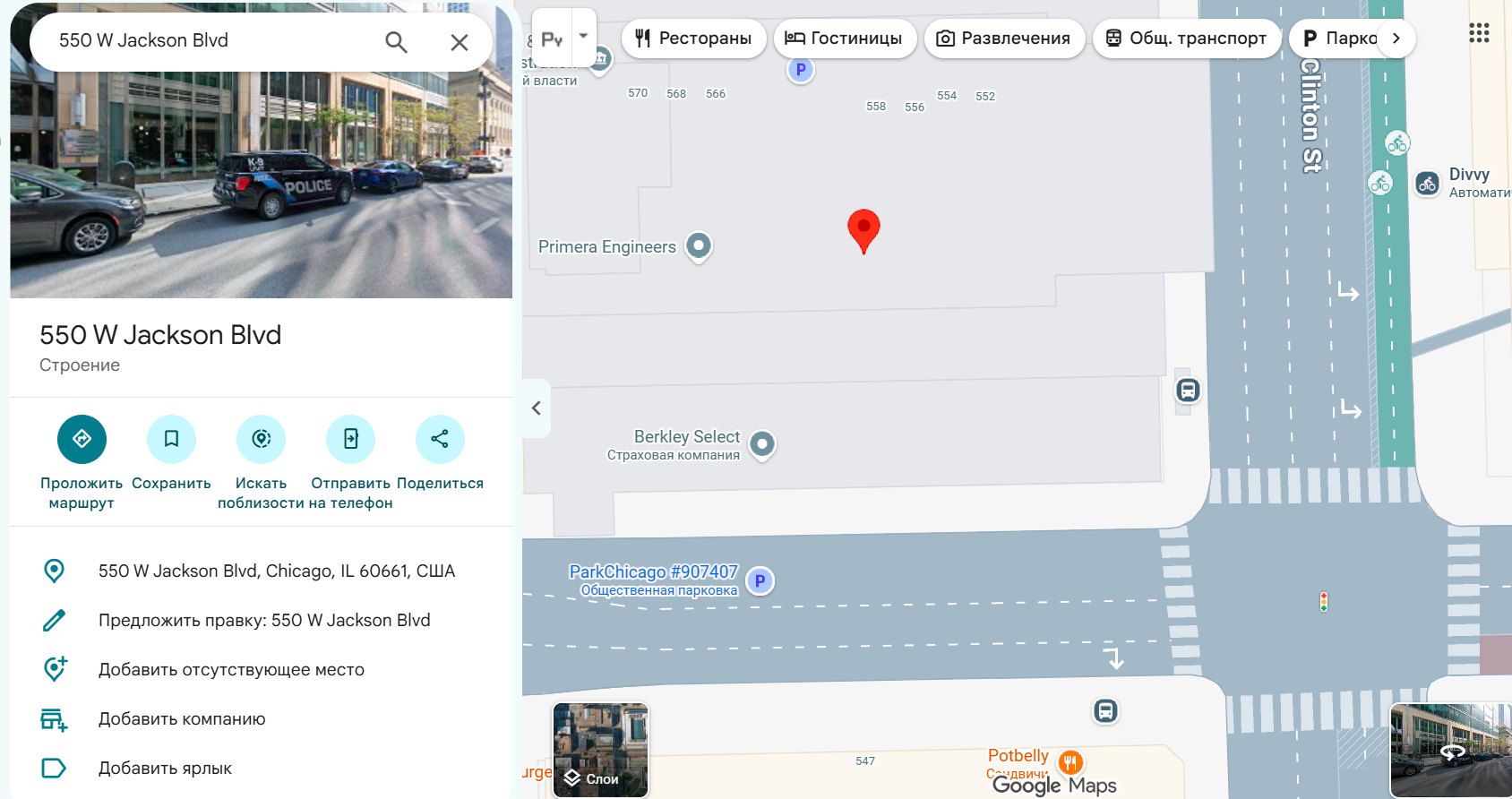This screenshot has height=799, width=1512.
Task: Click the red location pin marker
Action: click(x=863, y=231)
